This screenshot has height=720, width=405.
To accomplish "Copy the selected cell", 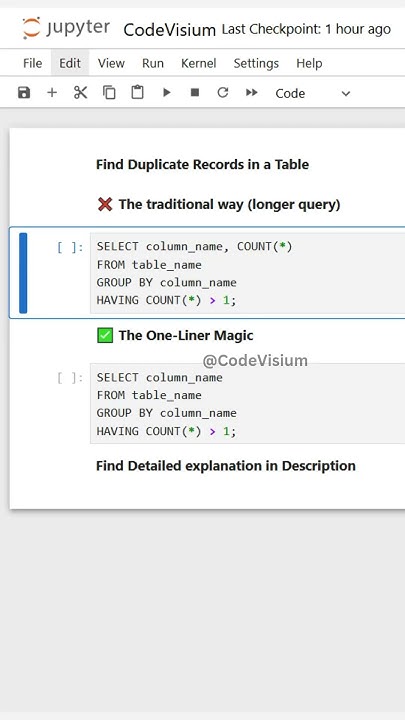I will [109, 93].
